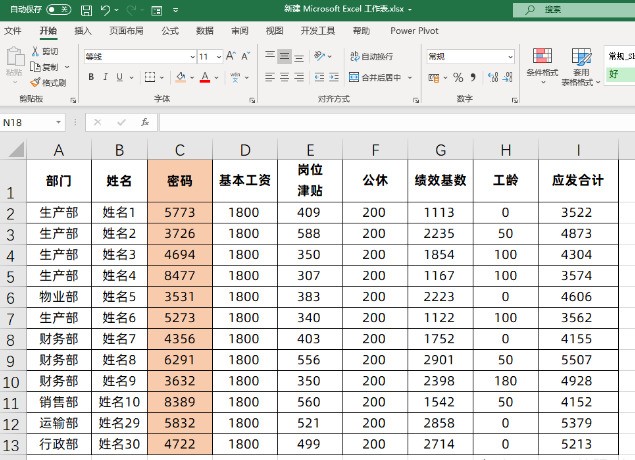635x460 pixels.
Task: Toggle Bottom Align button
Action: coord(299,56)
